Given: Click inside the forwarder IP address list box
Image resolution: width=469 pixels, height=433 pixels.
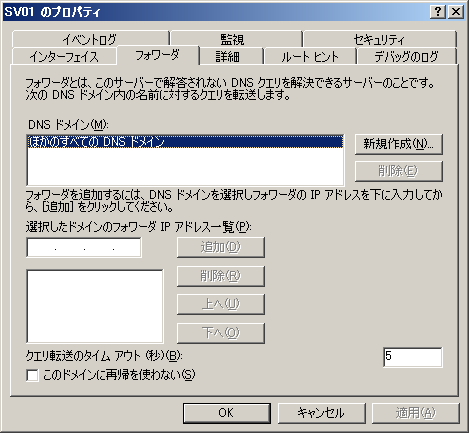Looking at the screenshot, I should pos(95,306).
